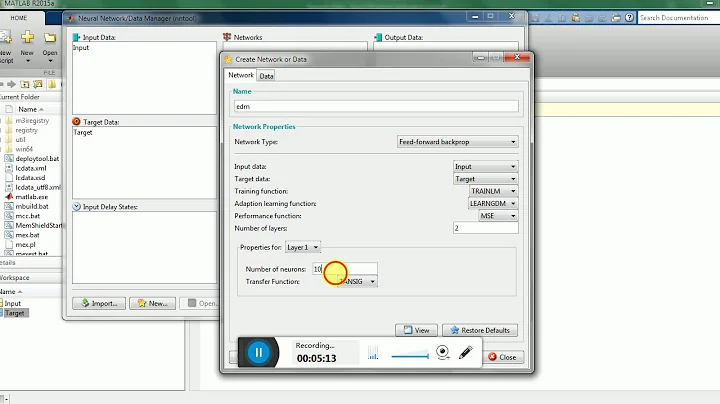Click the browse-for-folder icon

38,84
